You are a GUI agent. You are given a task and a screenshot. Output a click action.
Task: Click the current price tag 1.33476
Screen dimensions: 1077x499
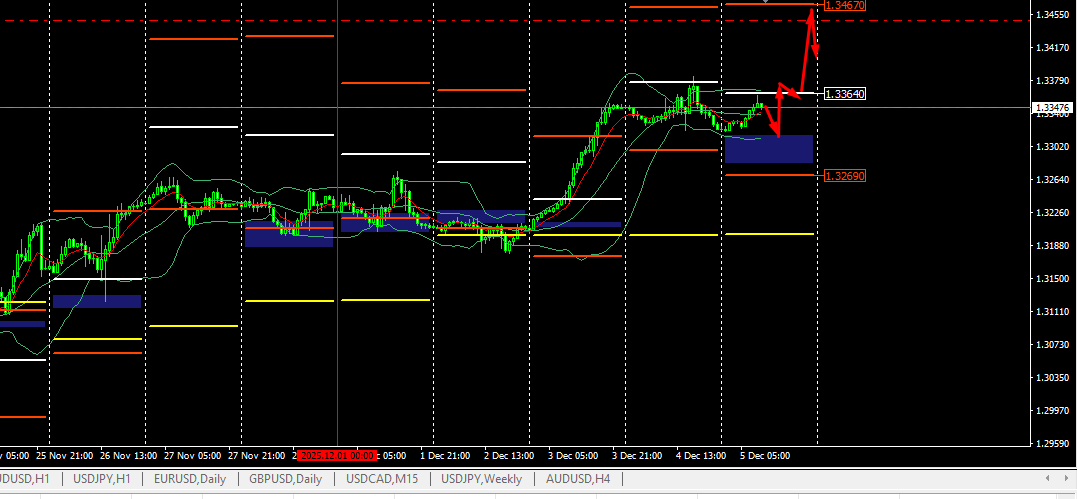[x=1054, y=107]
